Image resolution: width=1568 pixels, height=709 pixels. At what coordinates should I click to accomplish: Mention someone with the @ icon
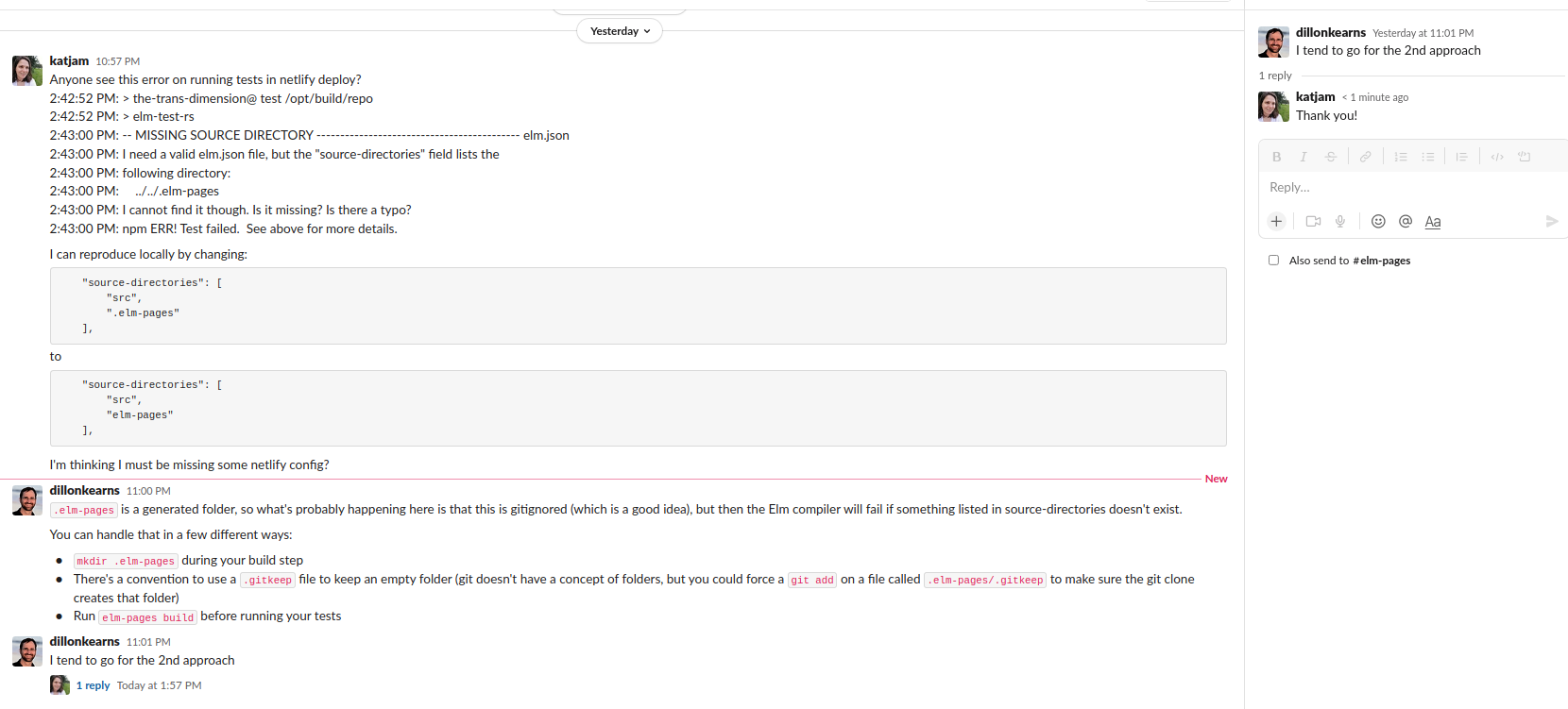[1405, 221]
